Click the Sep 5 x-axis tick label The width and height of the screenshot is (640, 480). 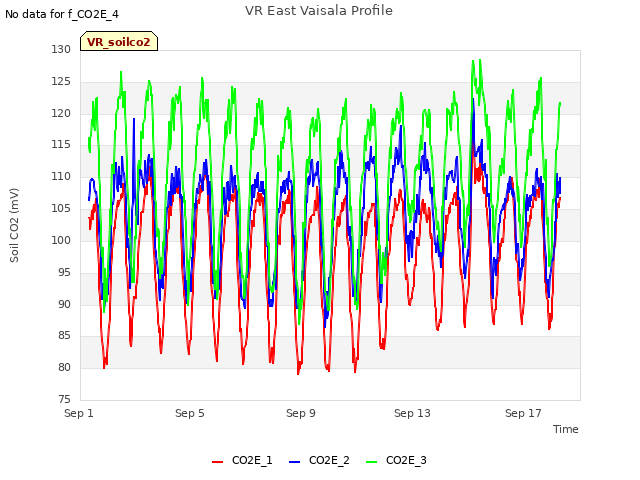click(x=190, y=413)
